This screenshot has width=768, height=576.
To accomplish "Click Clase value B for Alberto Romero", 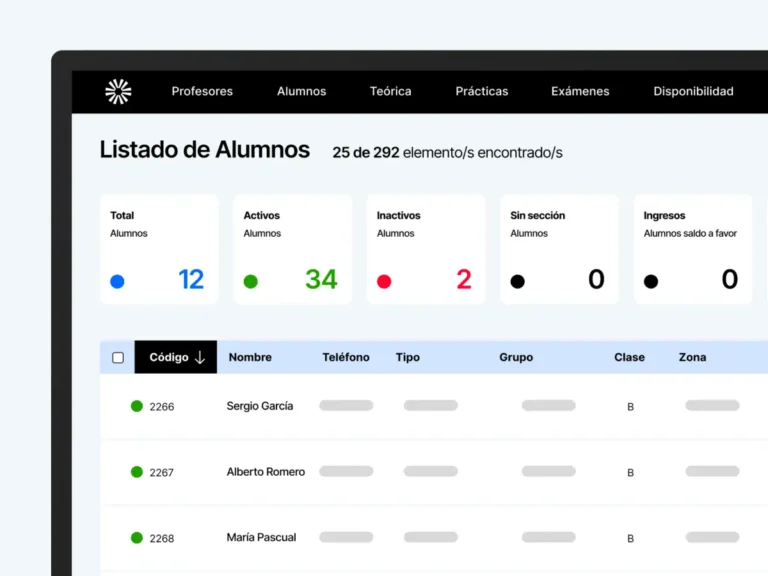I will point(630,473).
